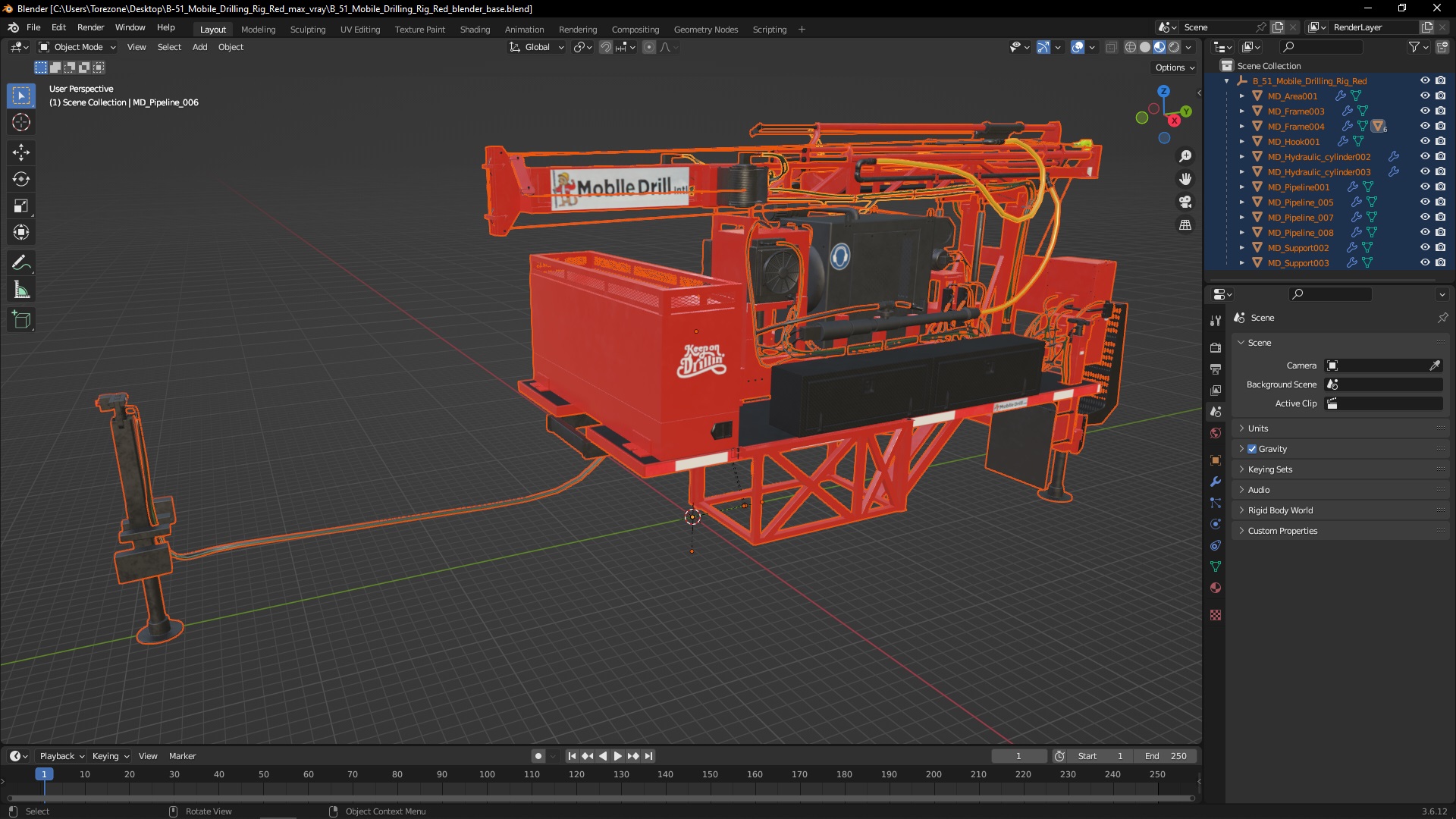Select the Annotate tool
1456x819 pixels.
click(x=21, y=263)
